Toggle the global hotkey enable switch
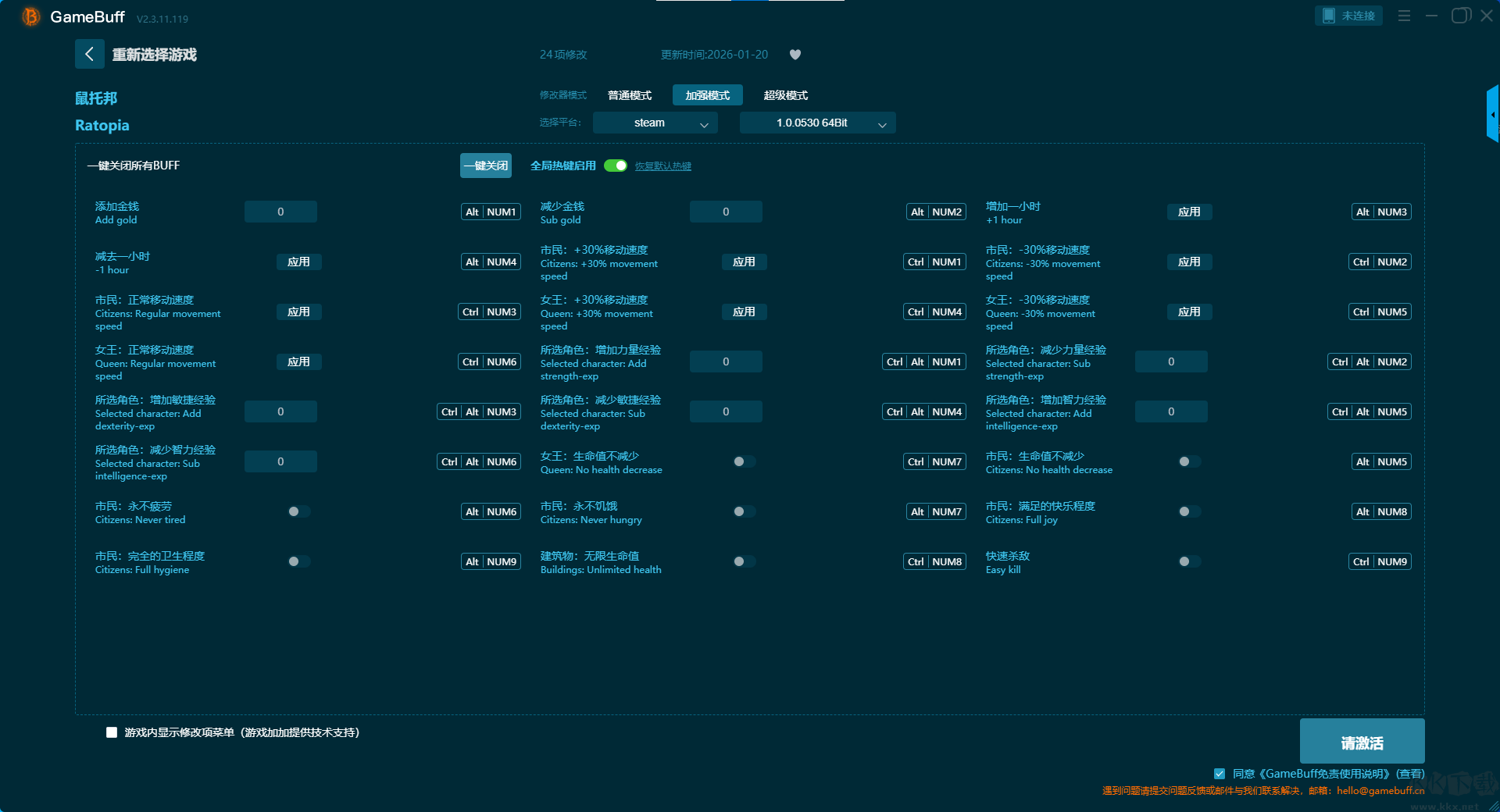Image resolution: width=1500 pixels, height=812 pixels. pyautogui.click(x=616, y=166)
